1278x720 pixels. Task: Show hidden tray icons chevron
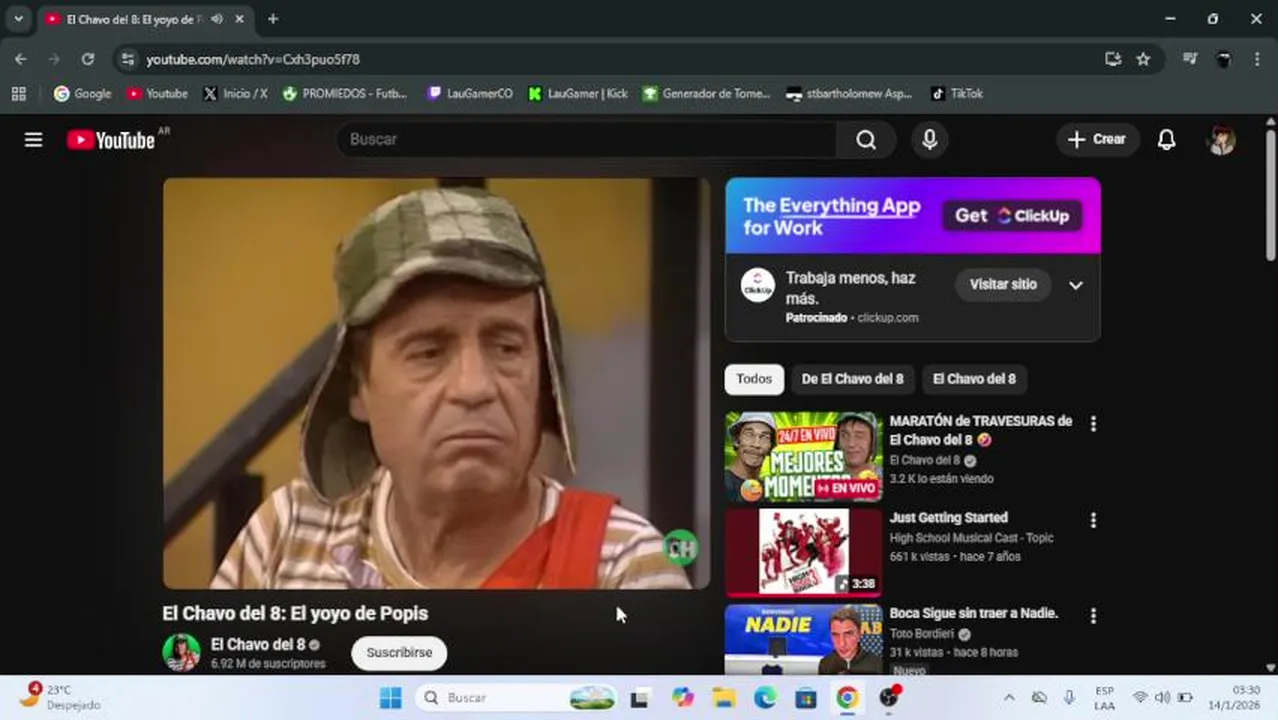tap(1009, 698)
